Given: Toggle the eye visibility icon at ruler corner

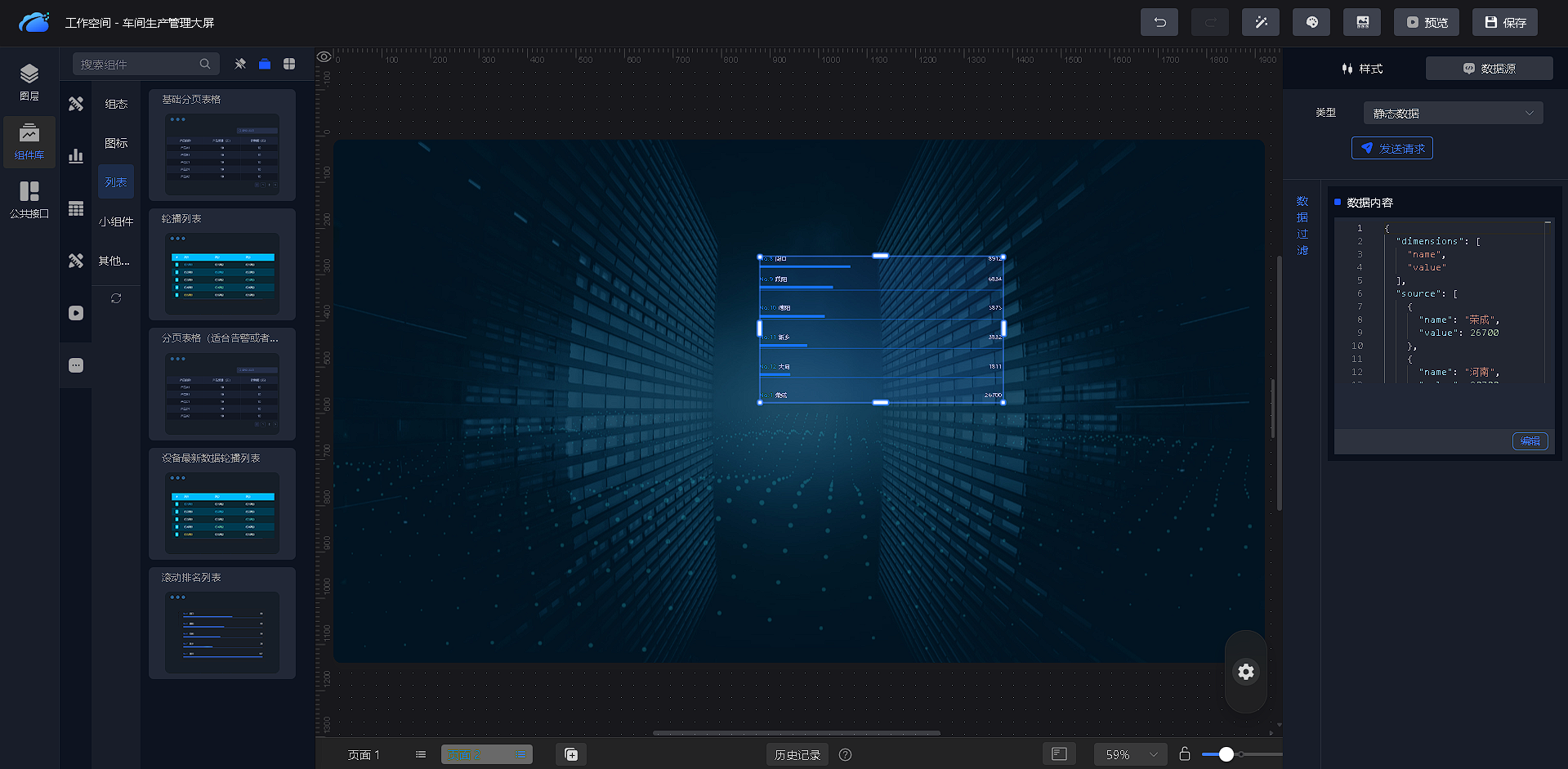Looking at the screenshot, I should coord(324,57).
